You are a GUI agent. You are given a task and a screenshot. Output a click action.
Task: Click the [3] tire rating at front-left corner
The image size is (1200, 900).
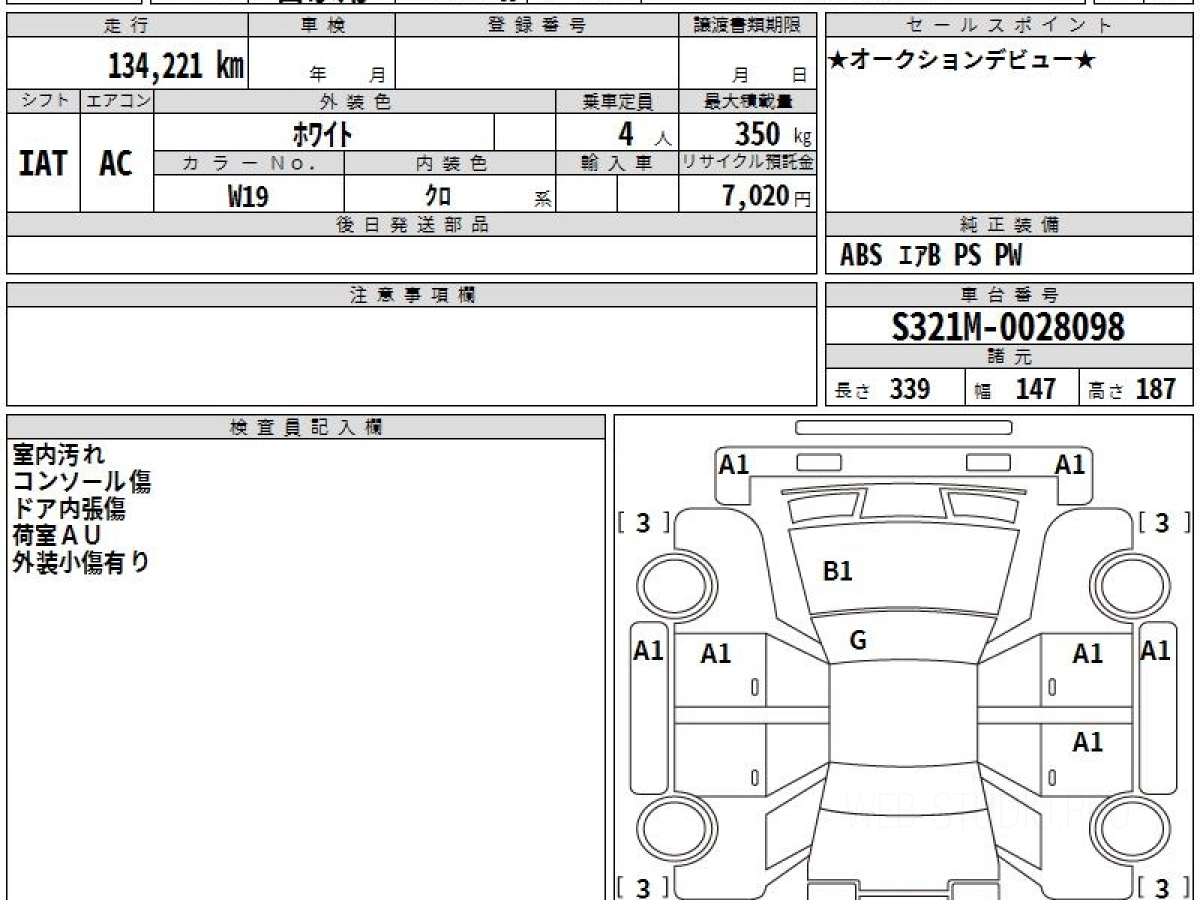tap(643, 522)
